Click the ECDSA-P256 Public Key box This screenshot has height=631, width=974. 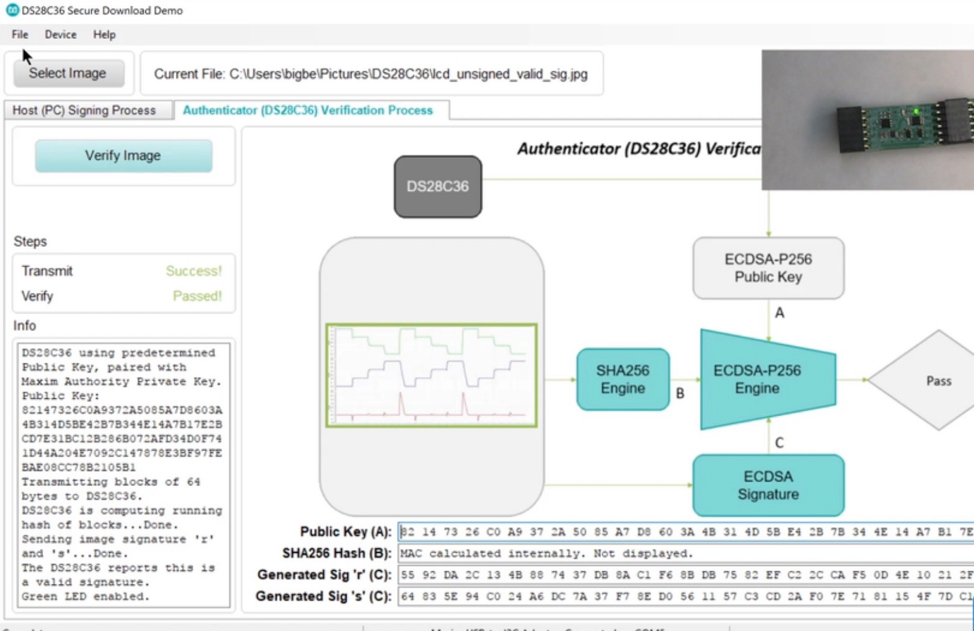(x=768, y=268)
